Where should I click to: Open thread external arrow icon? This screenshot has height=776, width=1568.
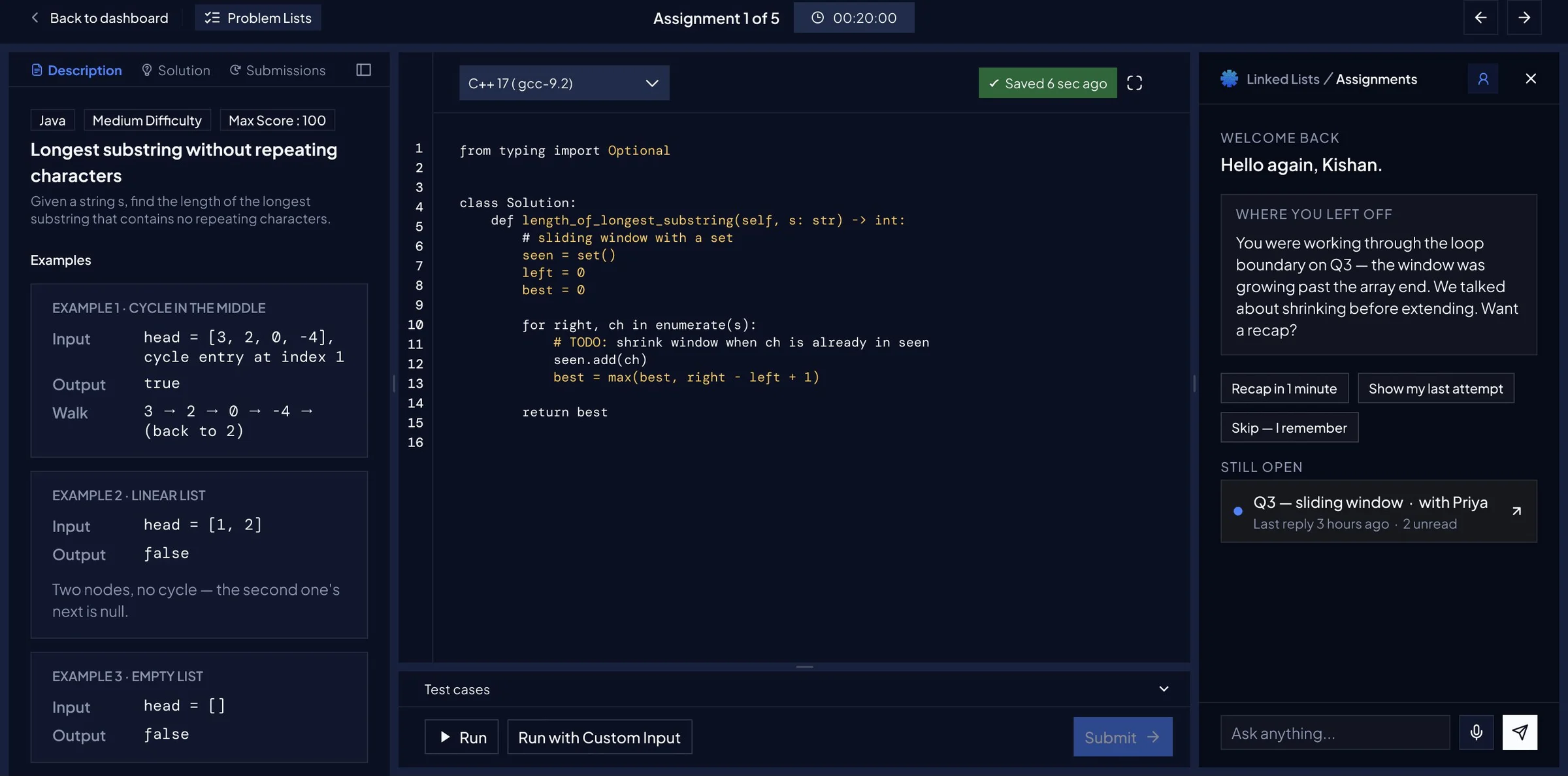(x=1516, y=511)
